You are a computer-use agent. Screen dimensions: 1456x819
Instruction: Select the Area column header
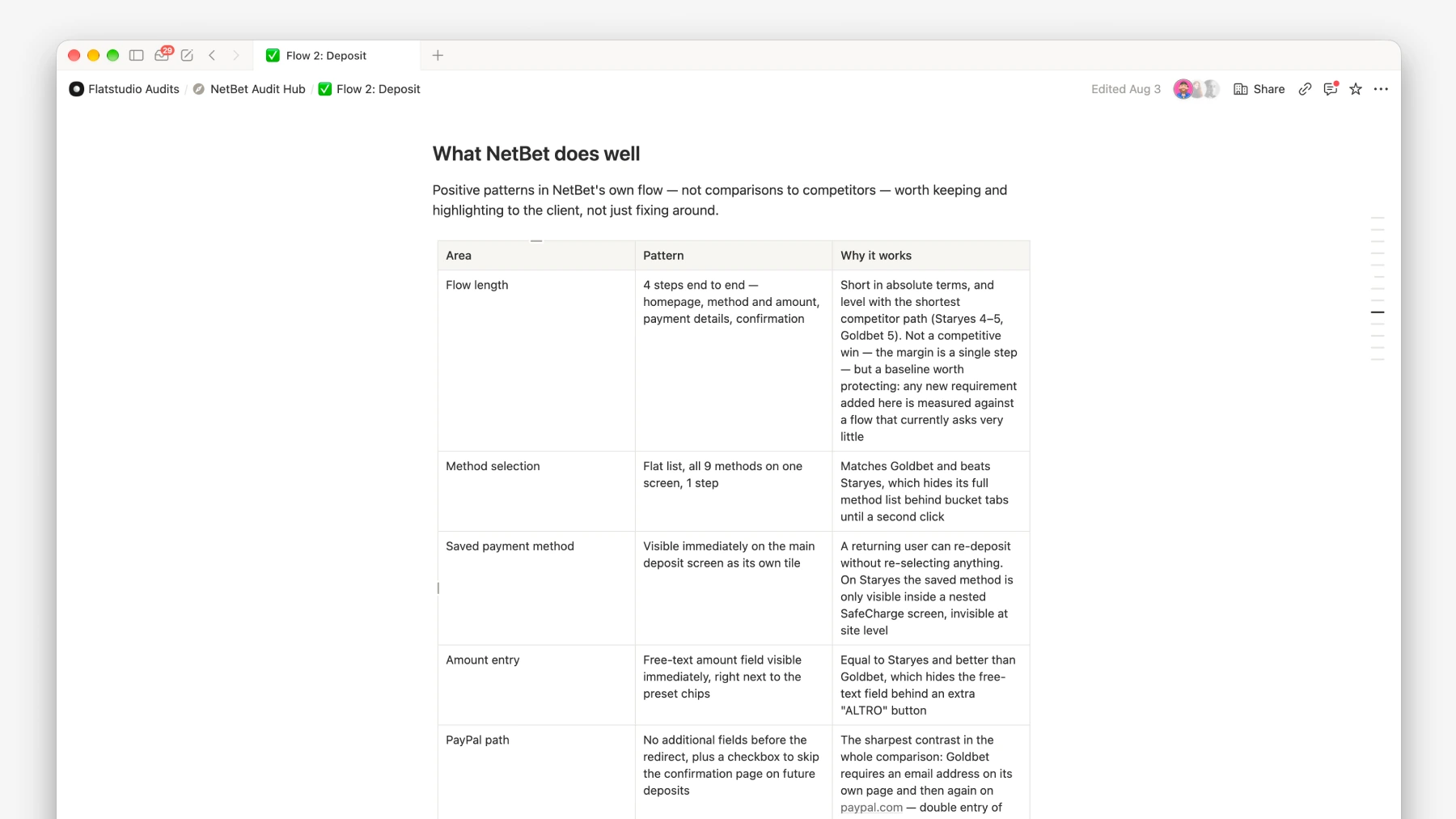536,256
